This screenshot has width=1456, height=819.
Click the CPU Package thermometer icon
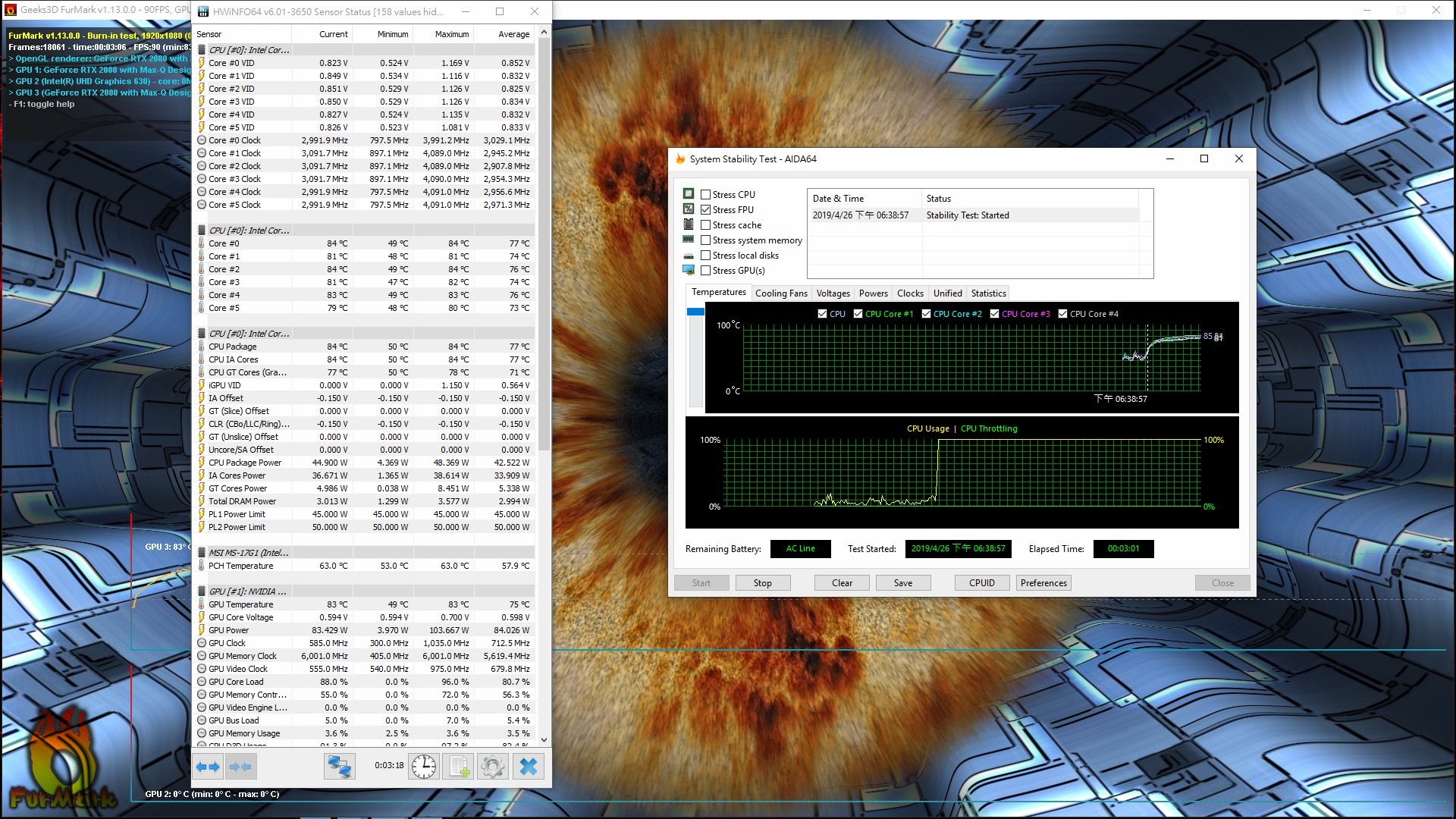(x=202, y=347)
